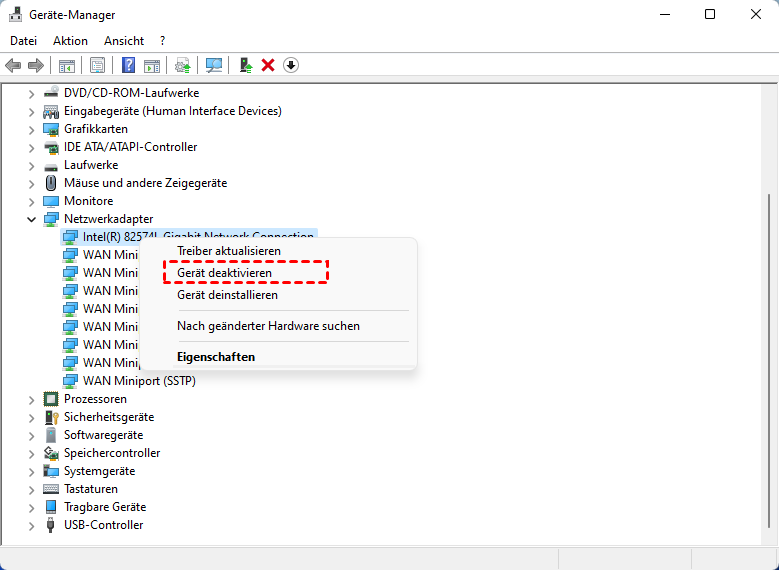Image resolution: width=779 pixels, height=570 pixels.
Task: Click the DVD/CD-ROM-Laufwerke drive icon
Action: pos(51,93)
